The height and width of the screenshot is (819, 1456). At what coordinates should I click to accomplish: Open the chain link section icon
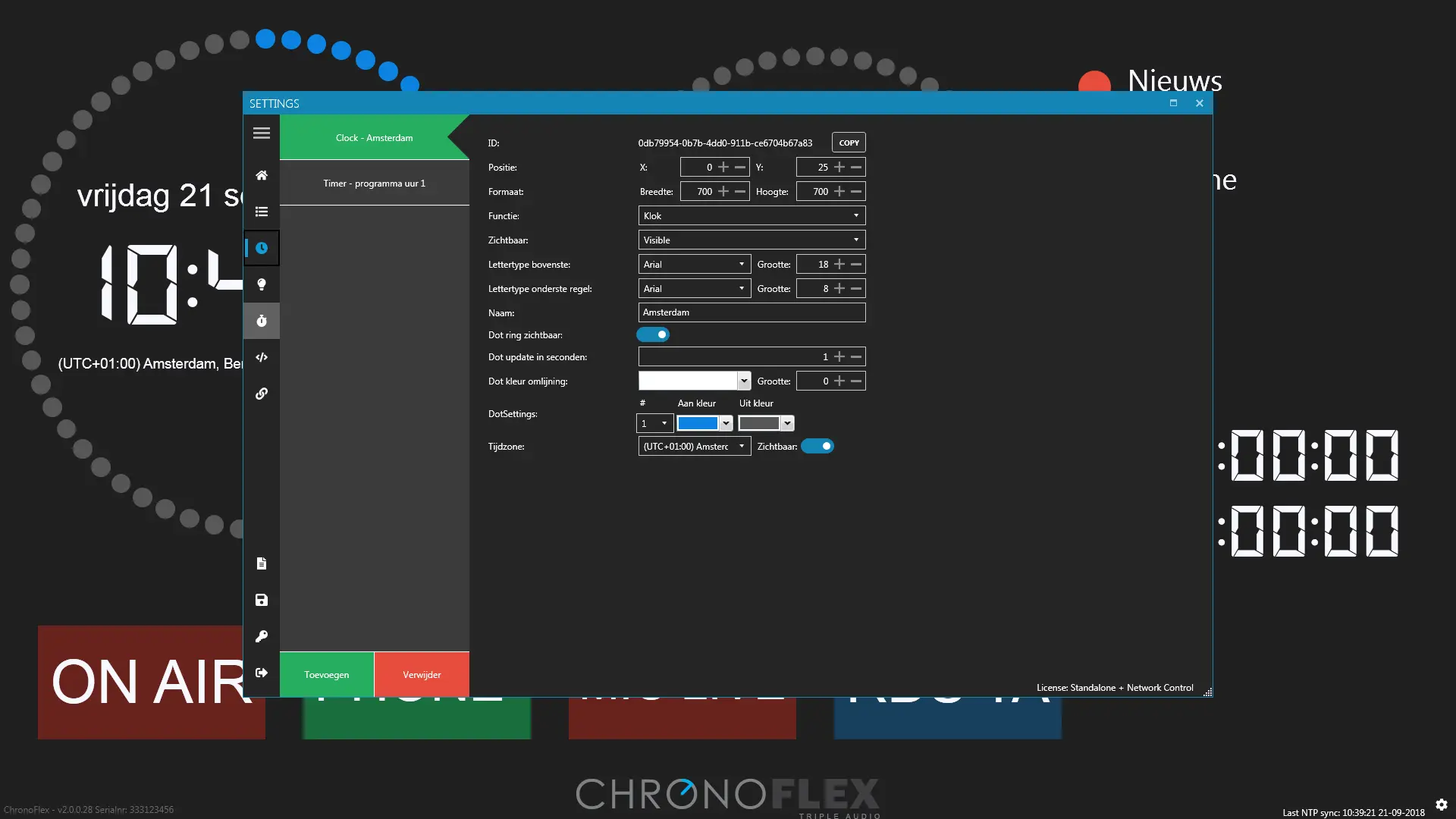(262, 394)
